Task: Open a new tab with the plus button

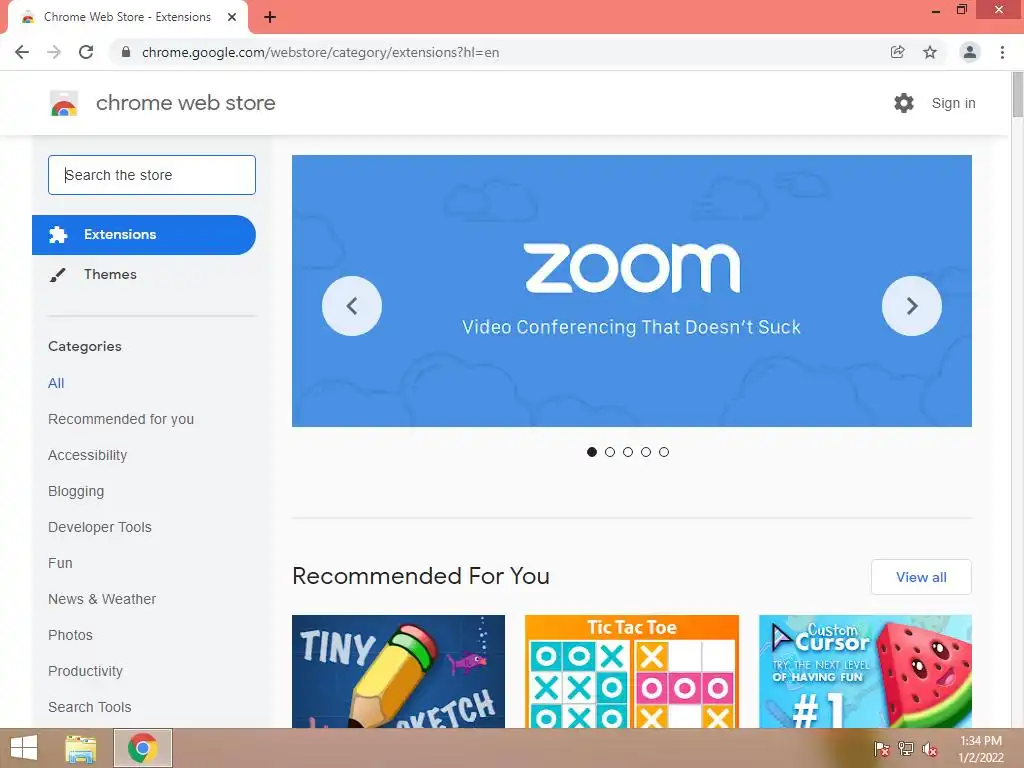Action: tap(270, 17)
